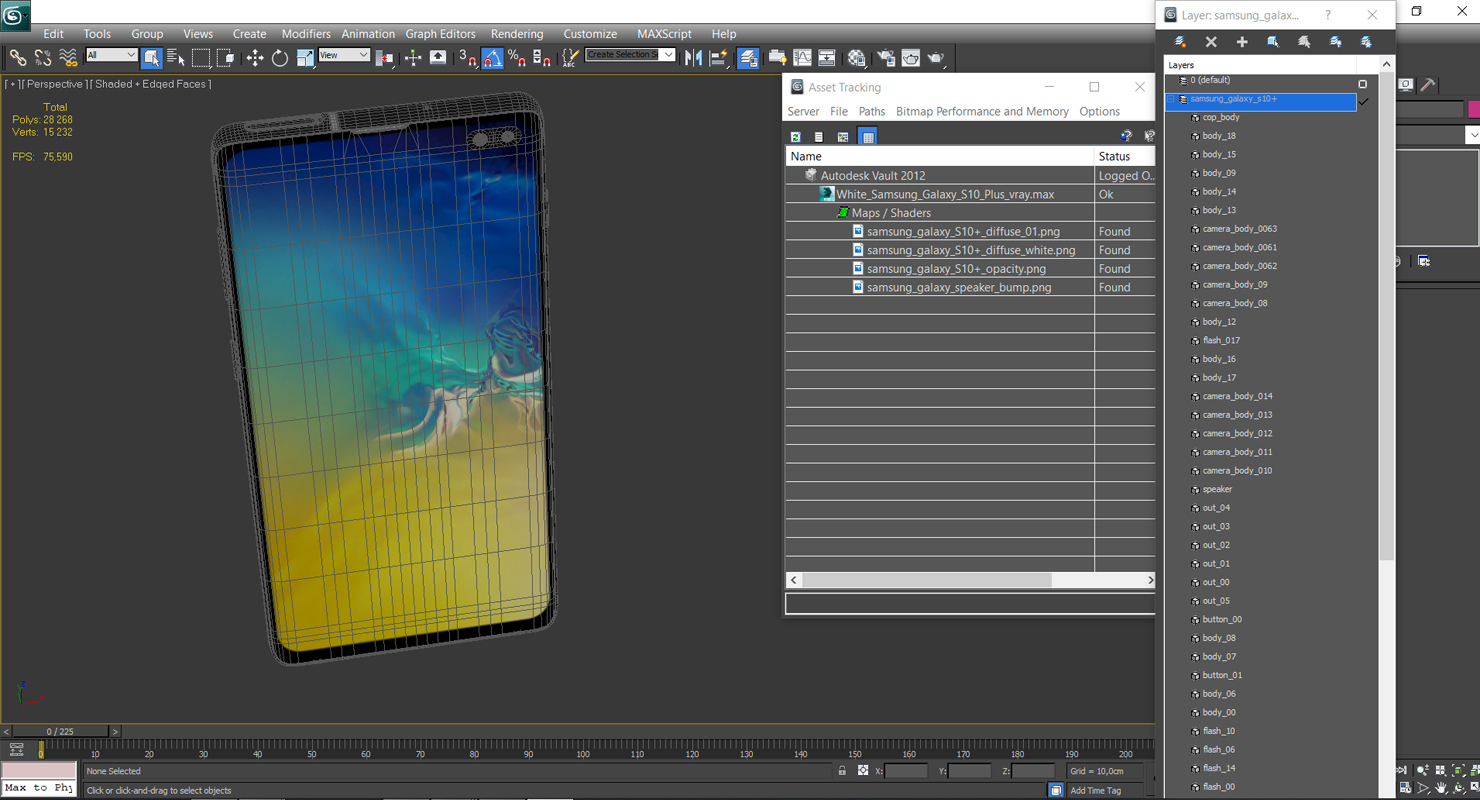The width and height of the screenshot is (1480, 800).
Task: Click the Render Production teapot icon
Action: click(935, 58)
